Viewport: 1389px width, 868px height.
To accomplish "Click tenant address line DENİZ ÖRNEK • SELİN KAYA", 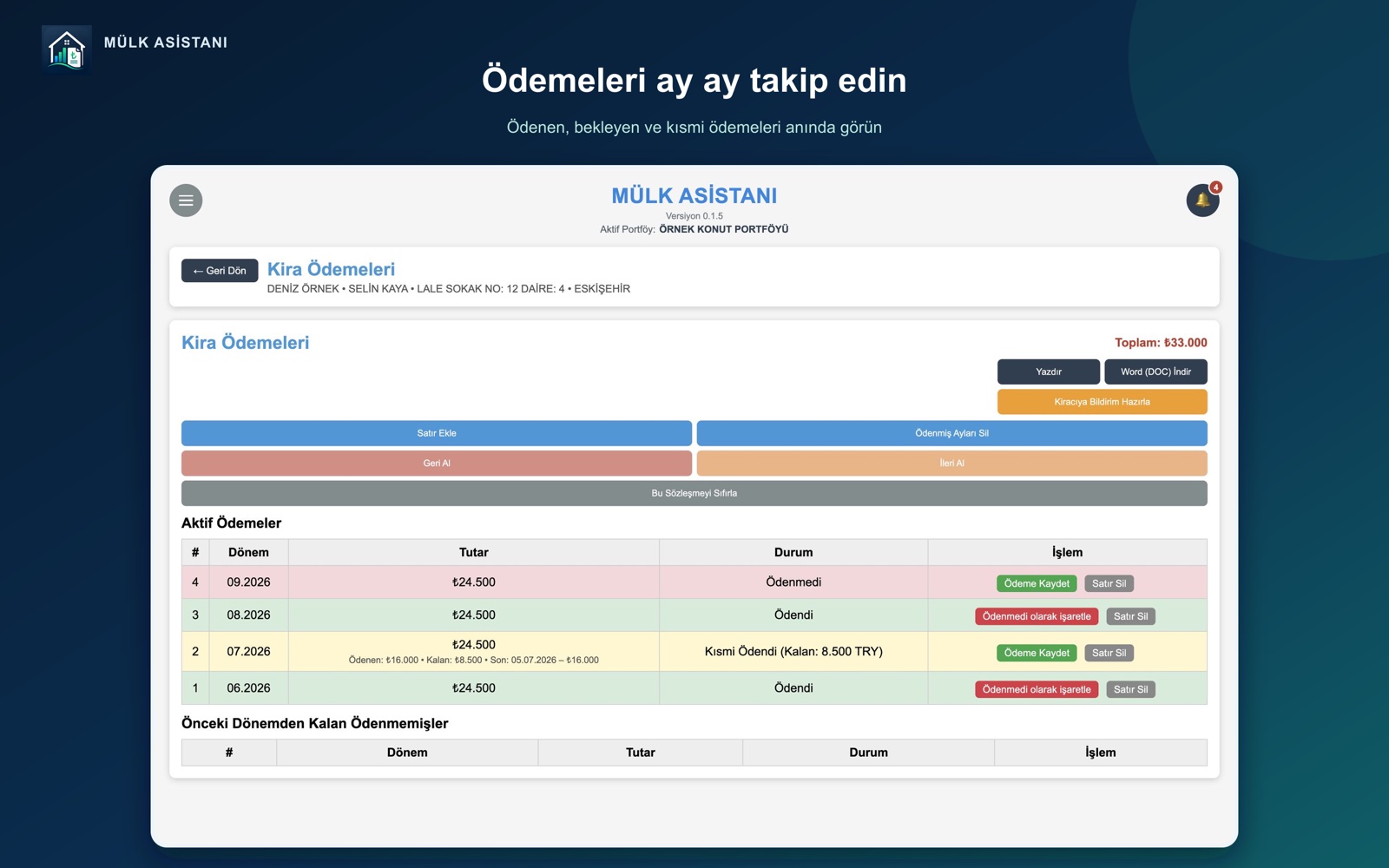I will (449, 288).
